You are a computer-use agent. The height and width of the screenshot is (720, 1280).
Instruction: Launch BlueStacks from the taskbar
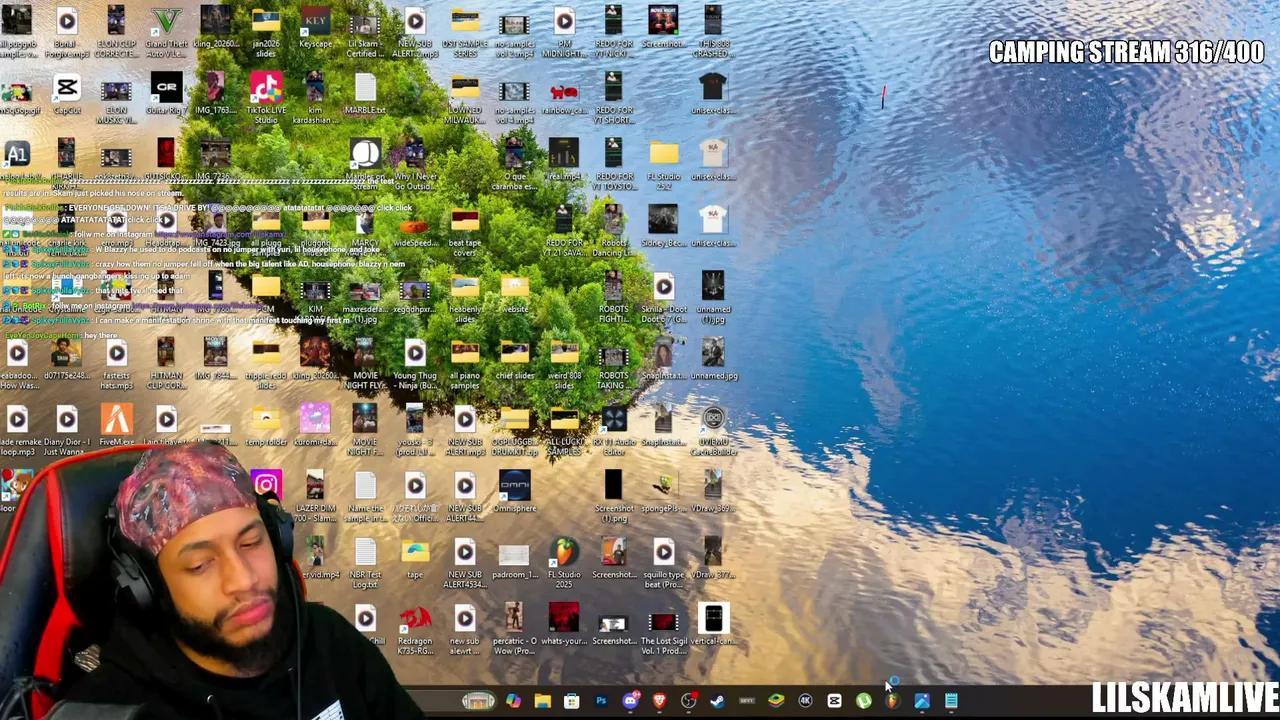pos(776,701)
